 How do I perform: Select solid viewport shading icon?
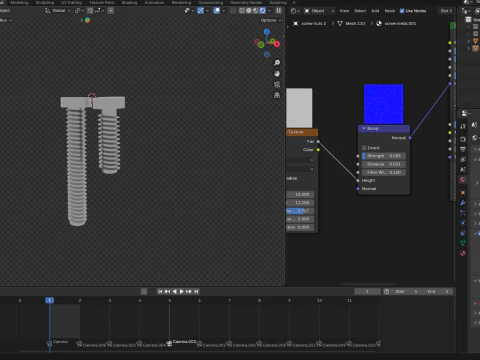coord(249,11)
